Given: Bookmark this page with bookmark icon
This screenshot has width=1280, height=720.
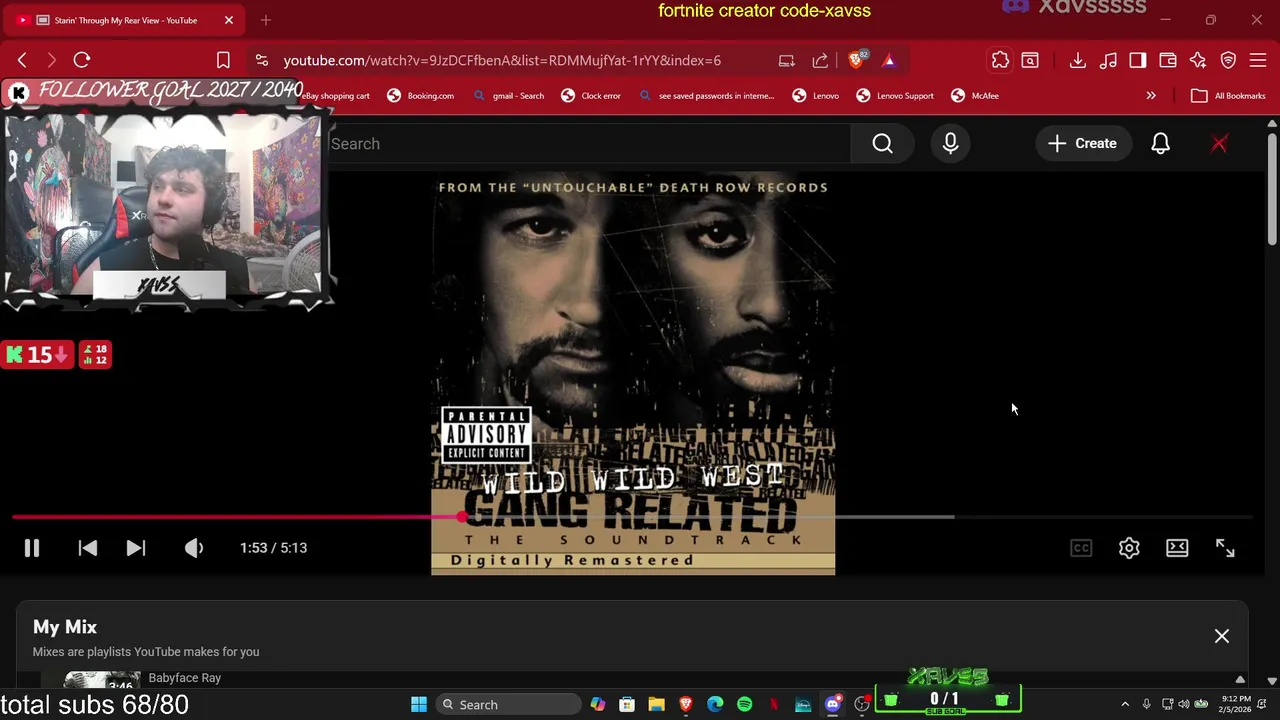Looking at the screenshot, I should point(223,60).
